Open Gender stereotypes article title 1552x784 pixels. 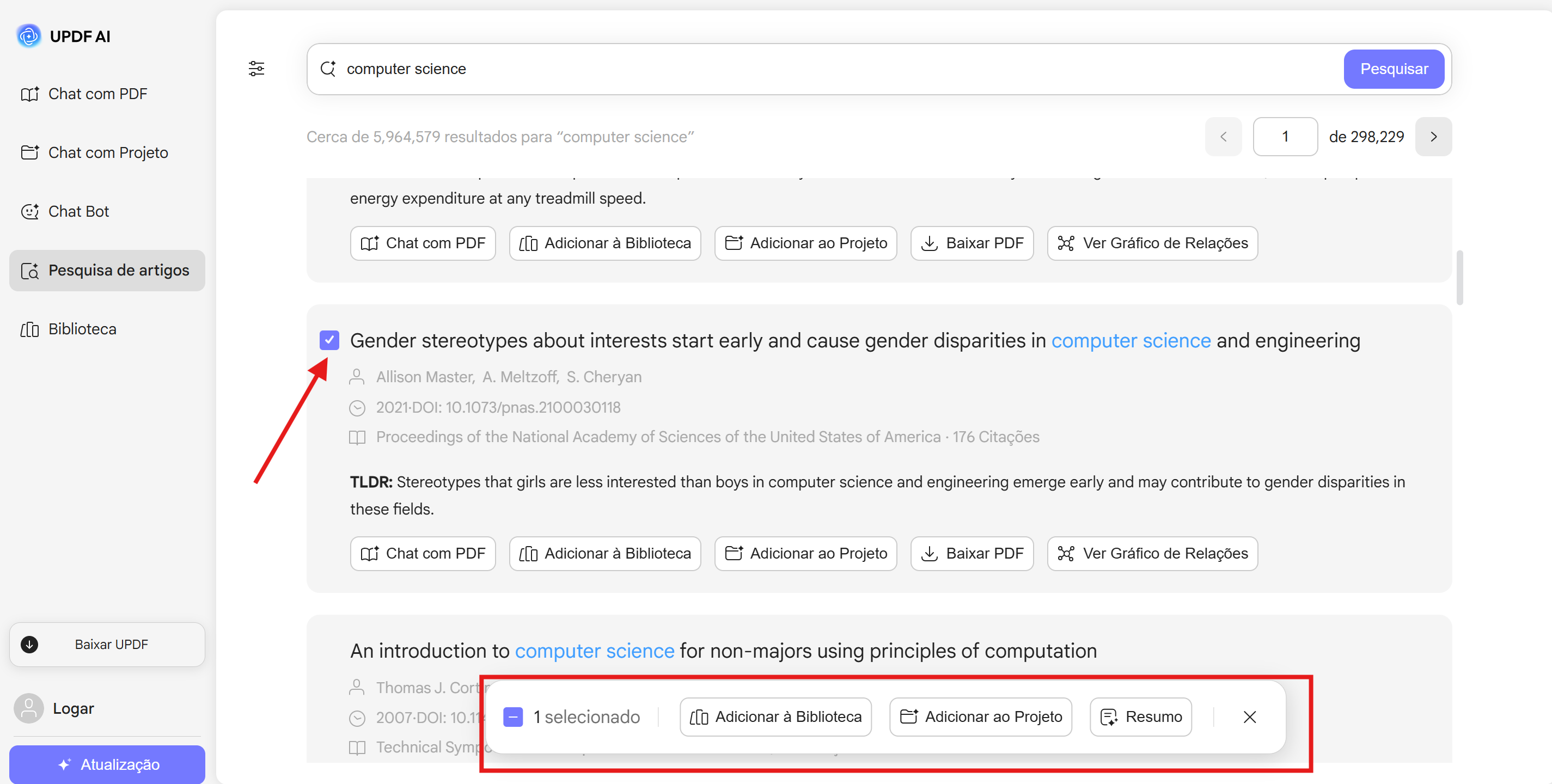[x=855, y=340]
